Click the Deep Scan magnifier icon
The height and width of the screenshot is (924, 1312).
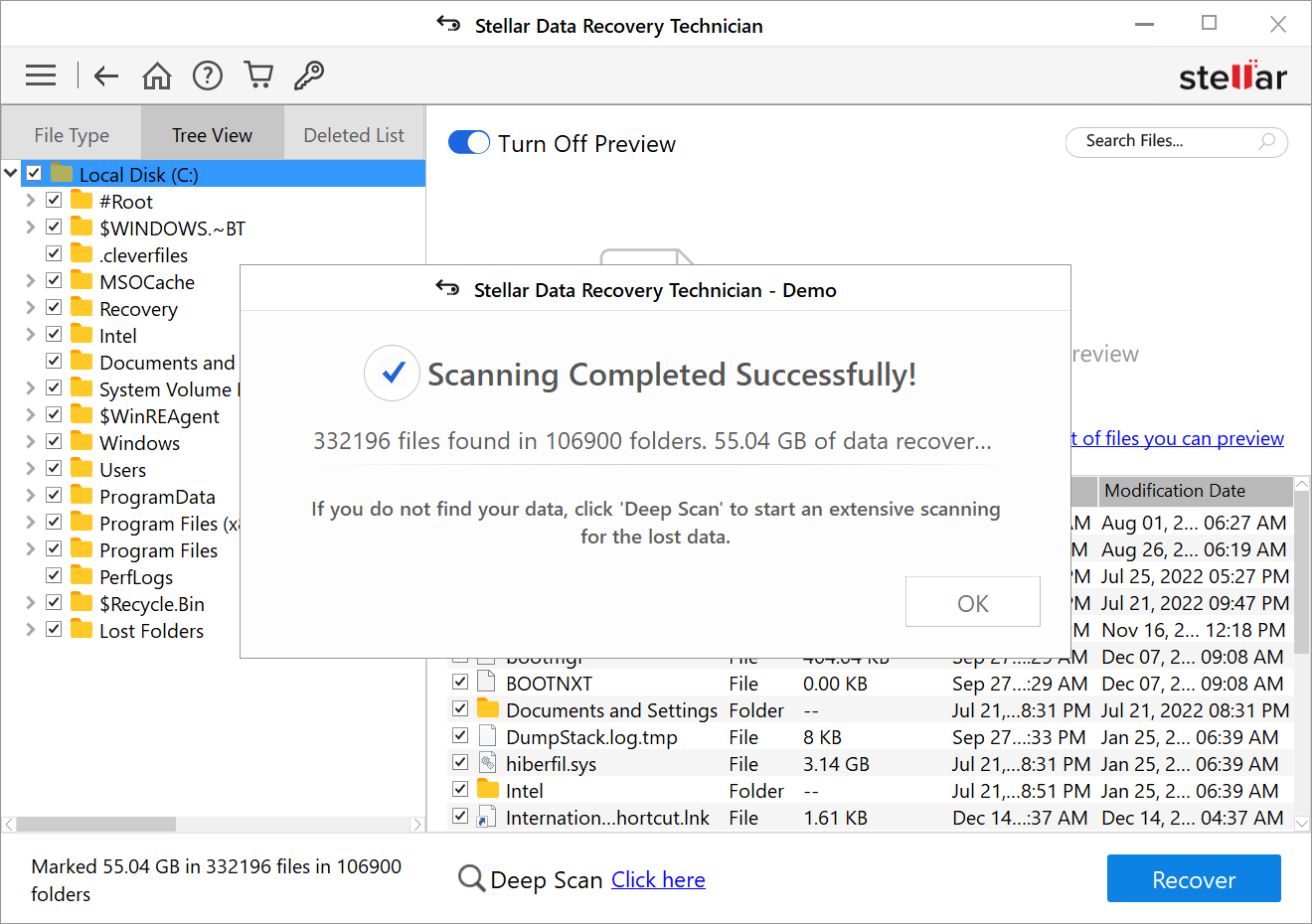tap(471, 879)
